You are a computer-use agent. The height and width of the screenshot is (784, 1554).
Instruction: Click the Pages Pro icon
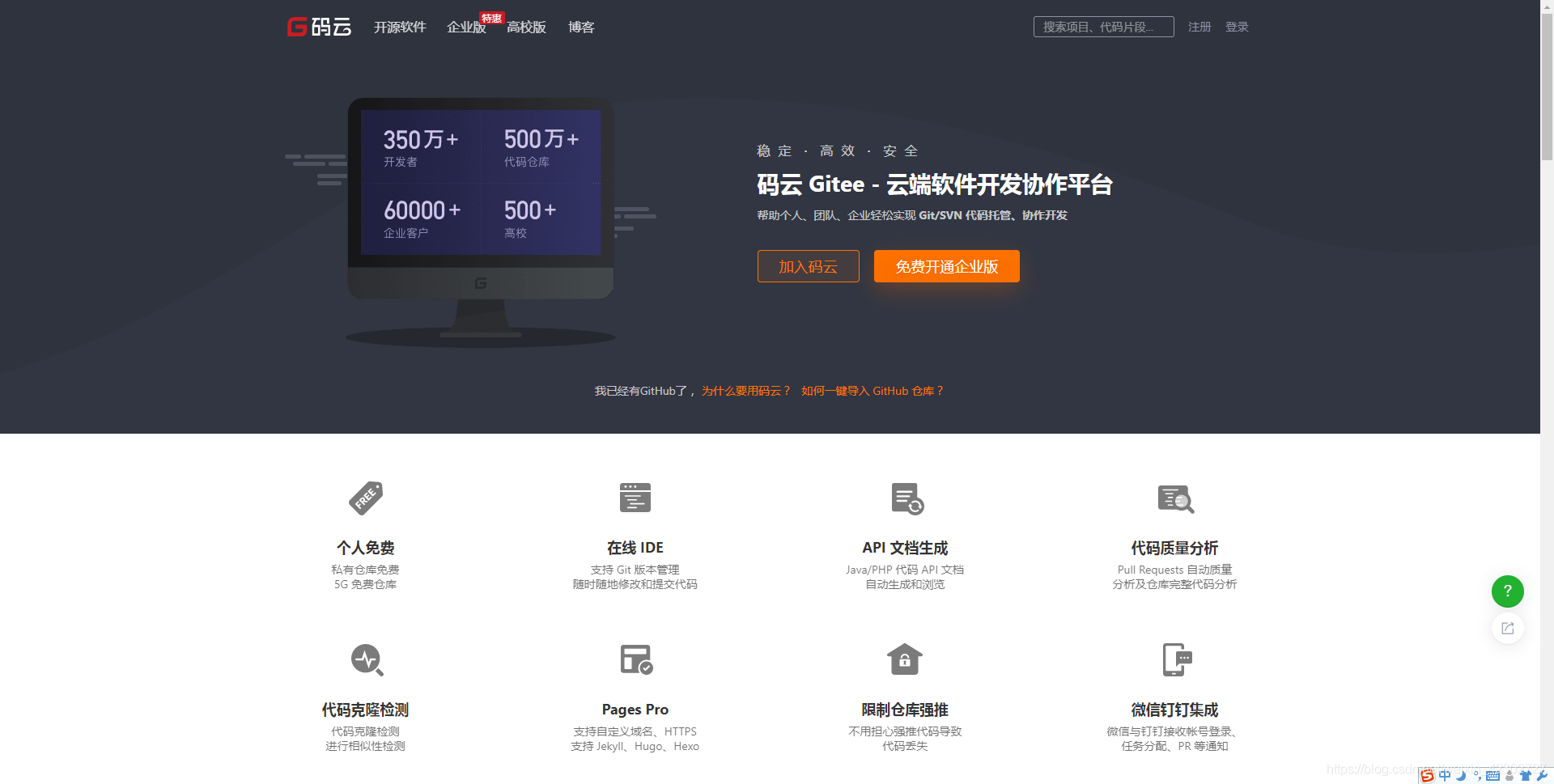click(636, 659)
